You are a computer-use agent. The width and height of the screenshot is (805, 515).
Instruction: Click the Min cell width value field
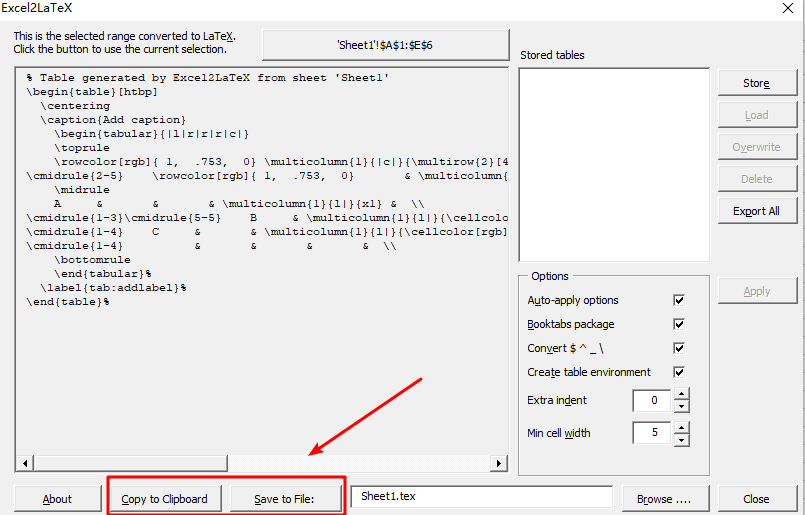click(652, 433)
